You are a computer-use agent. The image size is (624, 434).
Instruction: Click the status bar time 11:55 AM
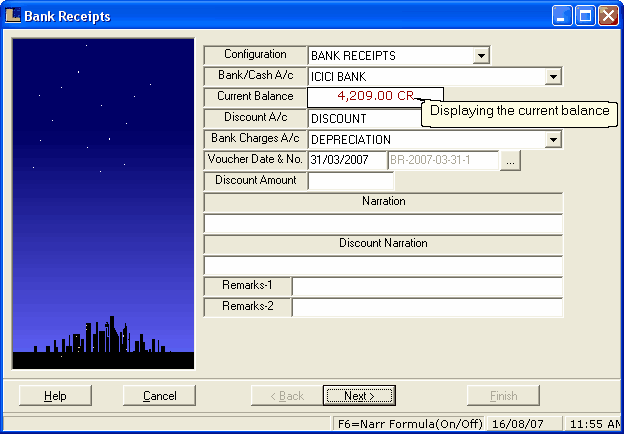coord(595,424)
